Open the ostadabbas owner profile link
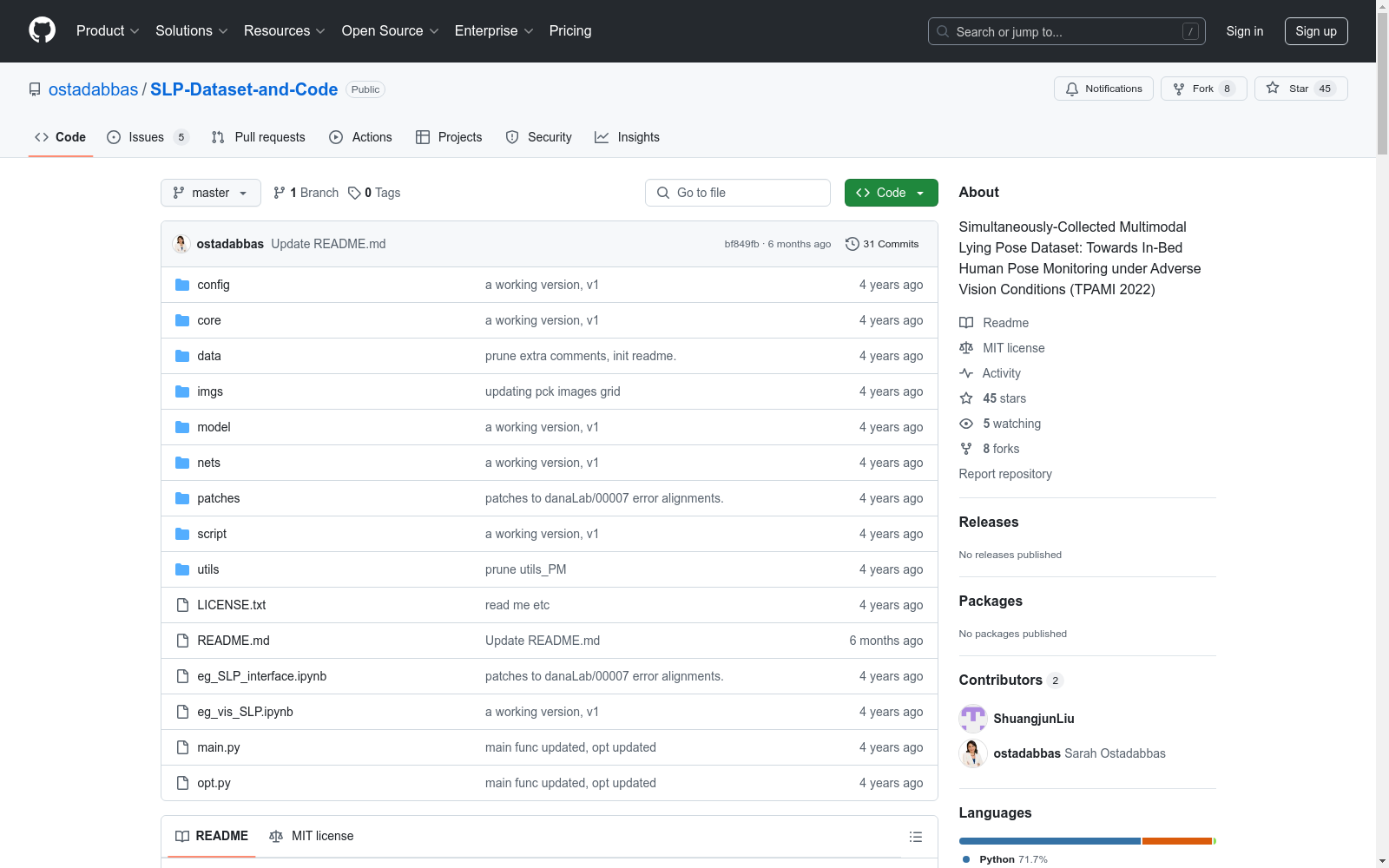The height and width of the screenshot is (868, 1389). 93,89
